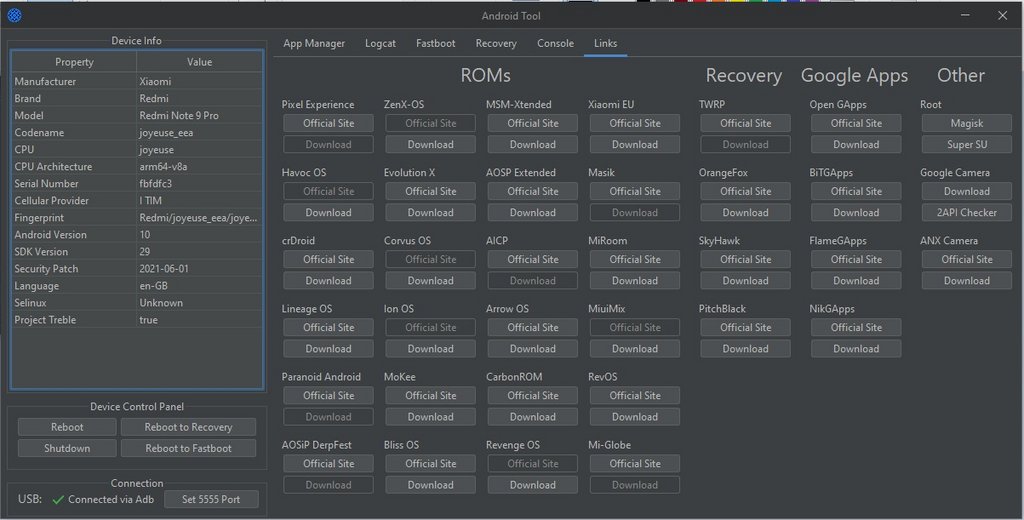Download RevOS ROM
This screenshot has height=520, width=1024.
point(635,416)
